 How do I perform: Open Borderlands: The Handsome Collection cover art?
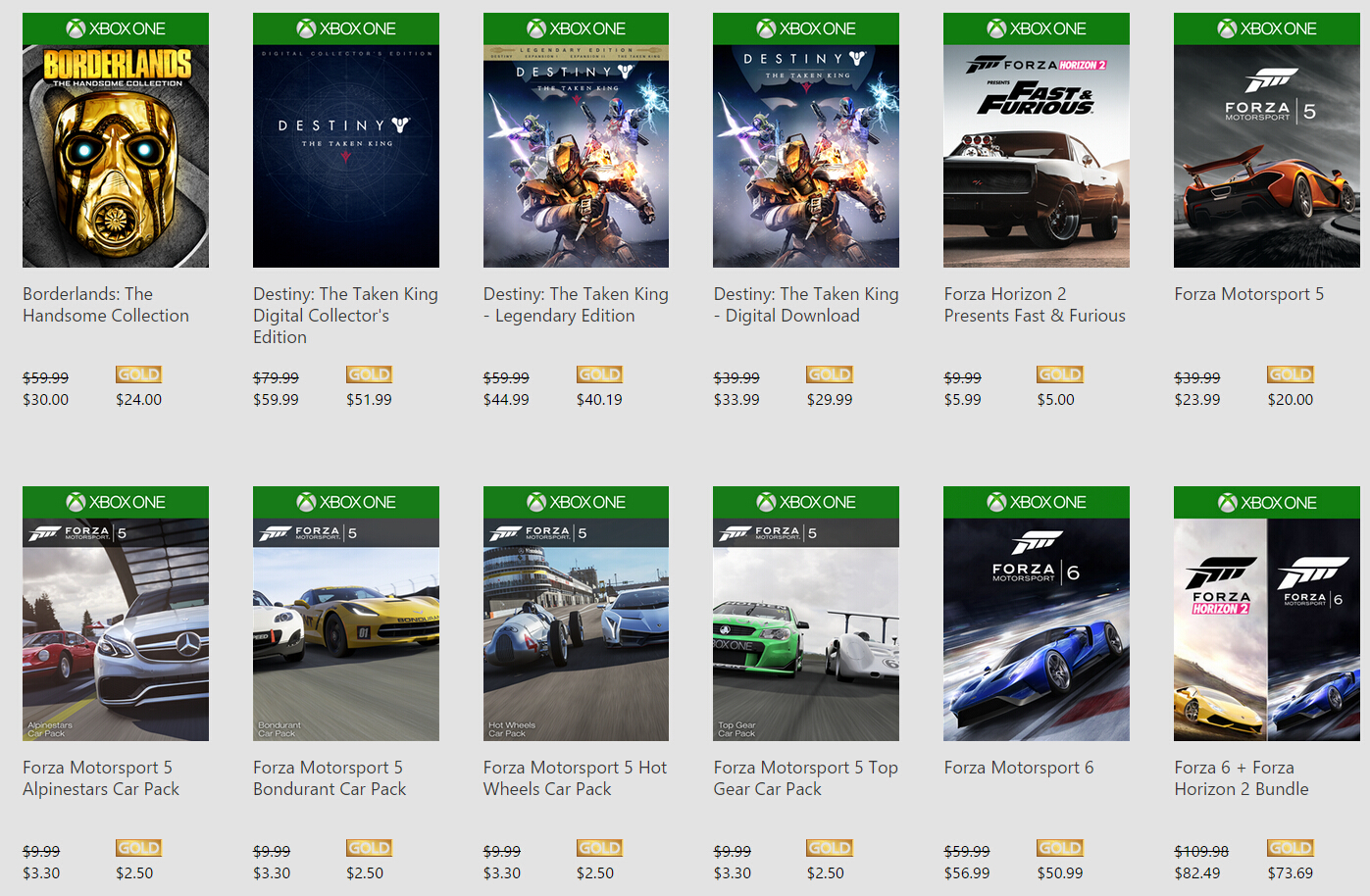tap(116, 157)
